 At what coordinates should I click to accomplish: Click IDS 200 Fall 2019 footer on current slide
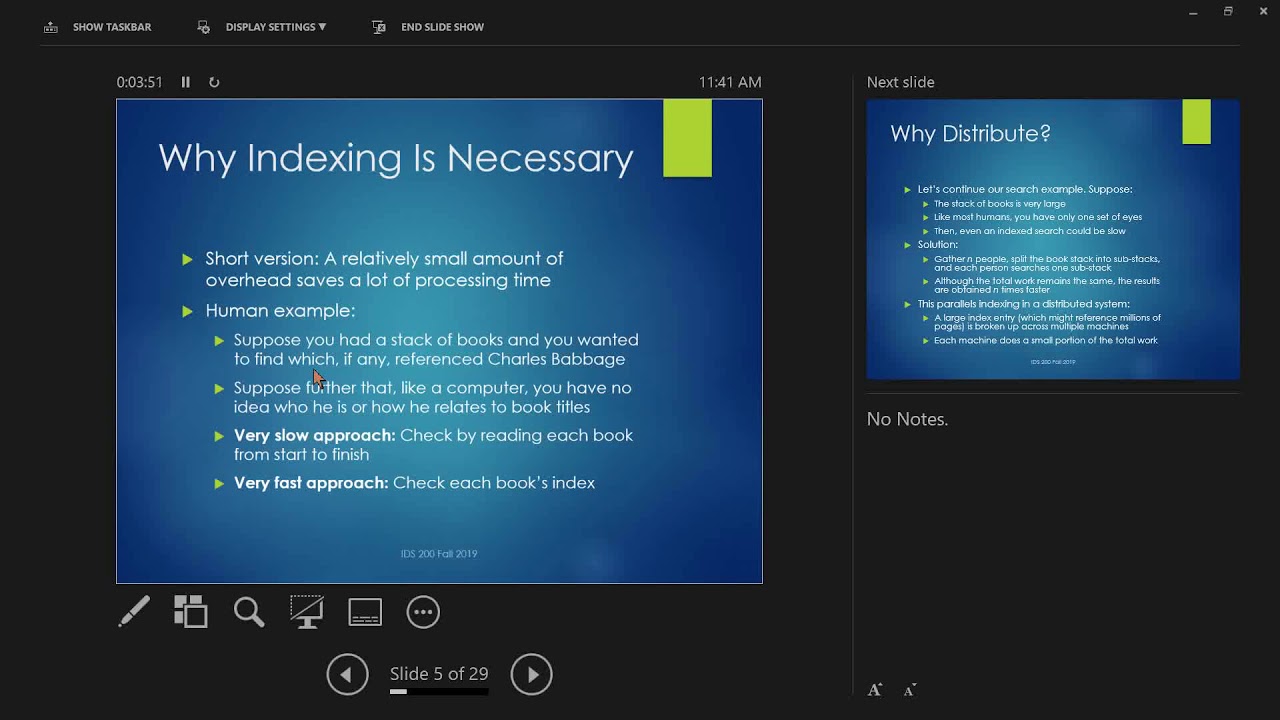[x=439, y=553]
